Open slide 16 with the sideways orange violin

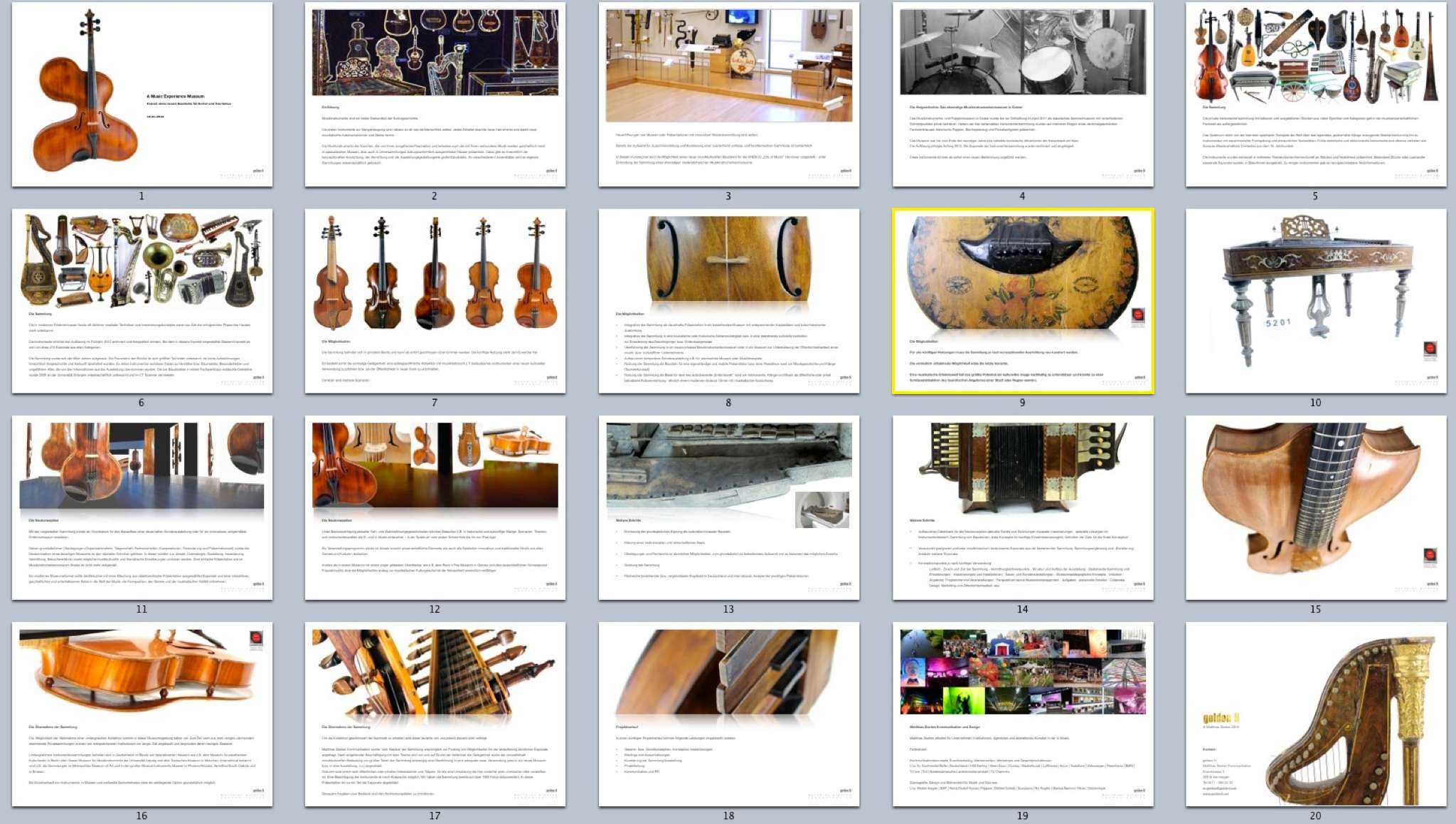(x=142, y=714)
